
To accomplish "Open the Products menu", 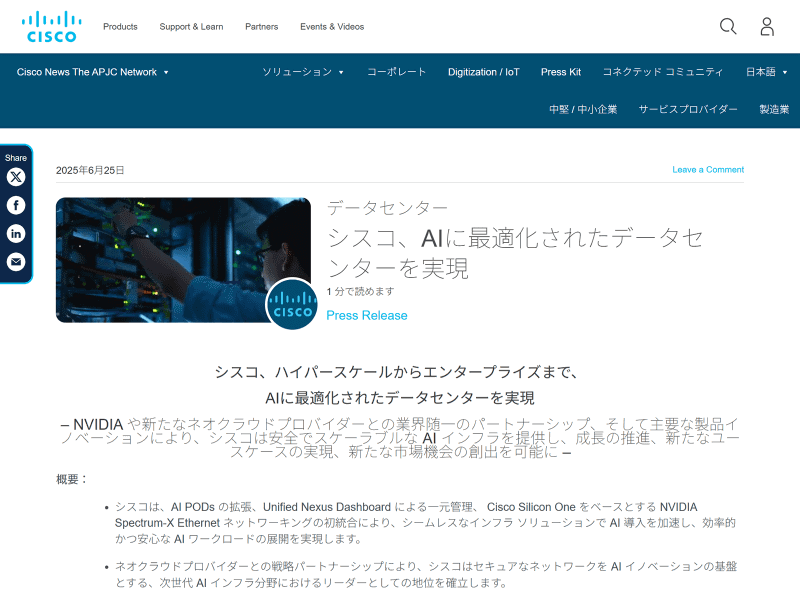I will coord(120,27).
